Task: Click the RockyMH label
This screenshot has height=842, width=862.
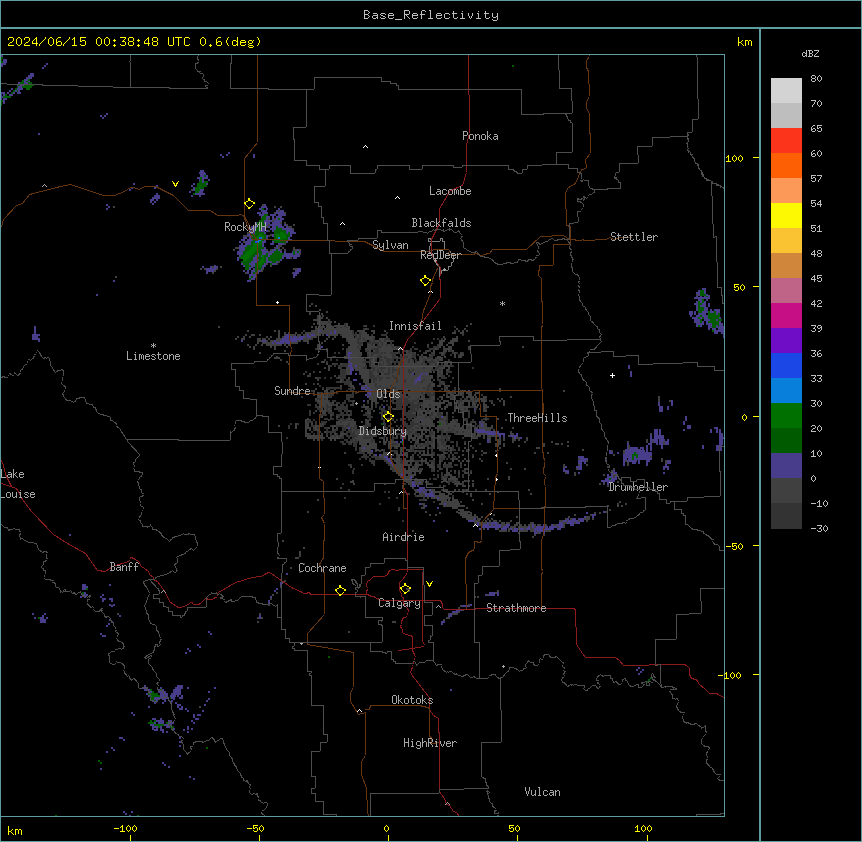Action: 245,227
